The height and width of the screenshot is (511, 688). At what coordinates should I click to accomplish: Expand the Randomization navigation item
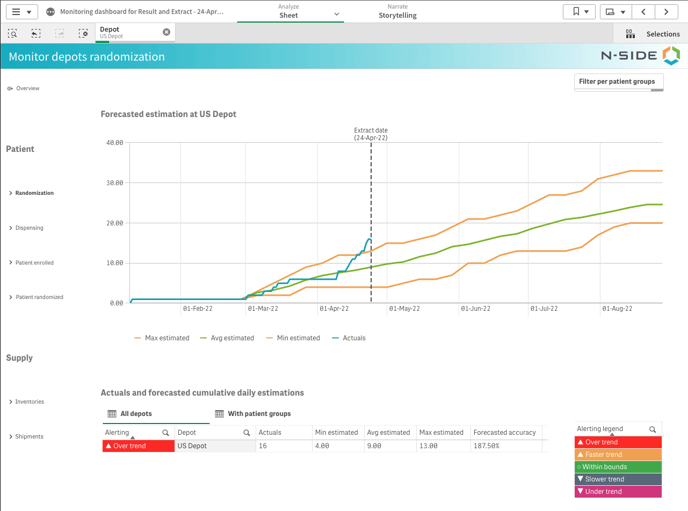coord(34,193)
